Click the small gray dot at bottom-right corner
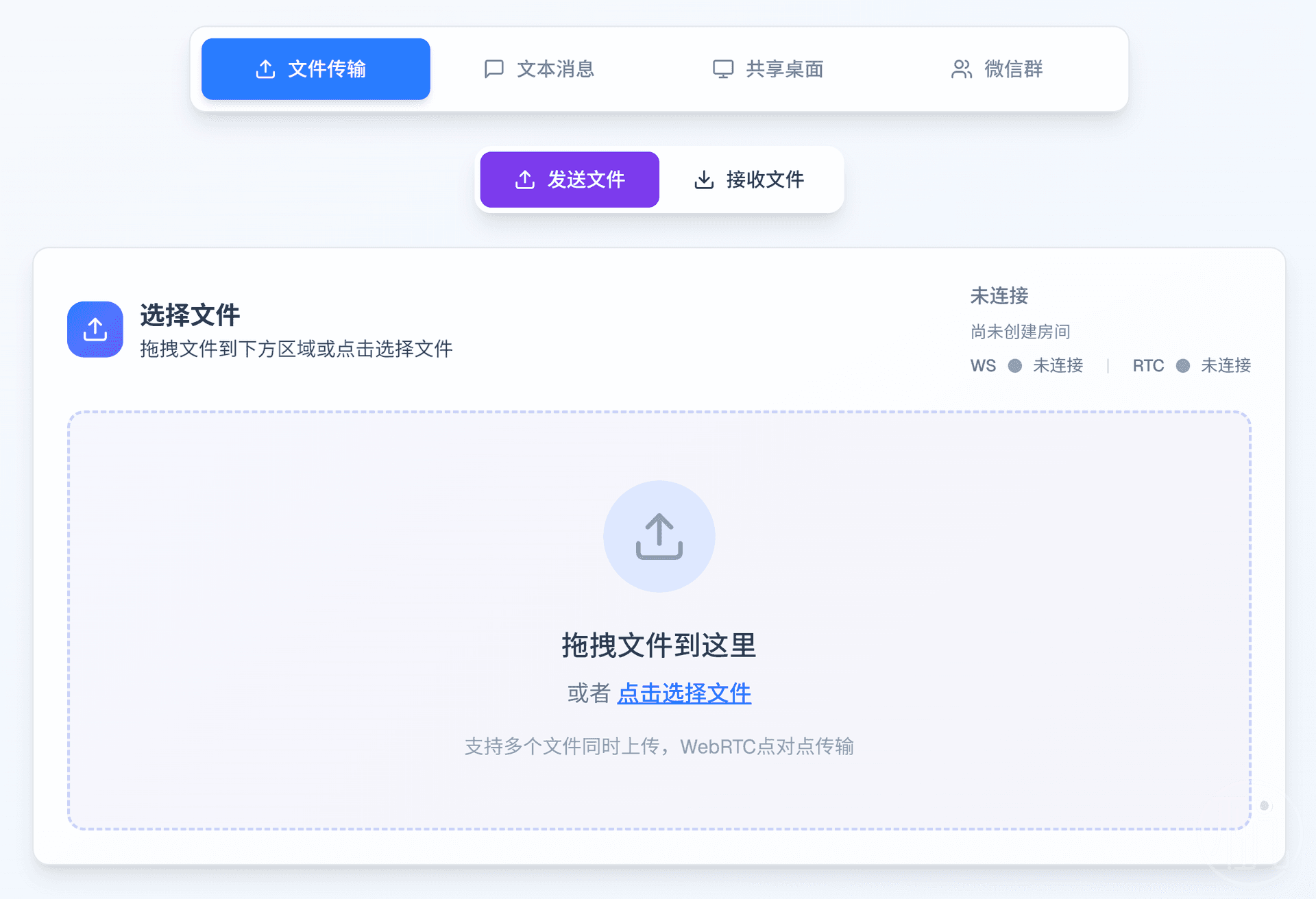Screen dimensions: 1316x899 coord(1265,806)
